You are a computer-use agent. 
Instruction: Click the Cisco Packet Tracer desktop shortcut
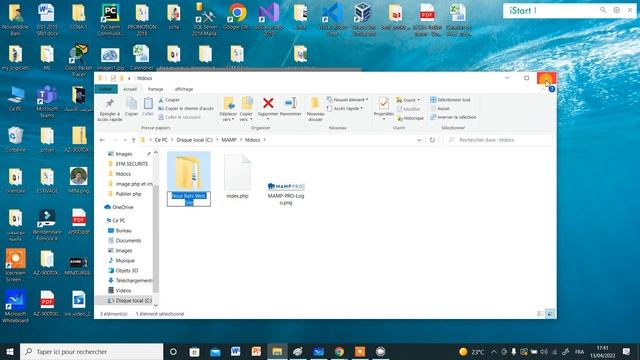[78, 60]
